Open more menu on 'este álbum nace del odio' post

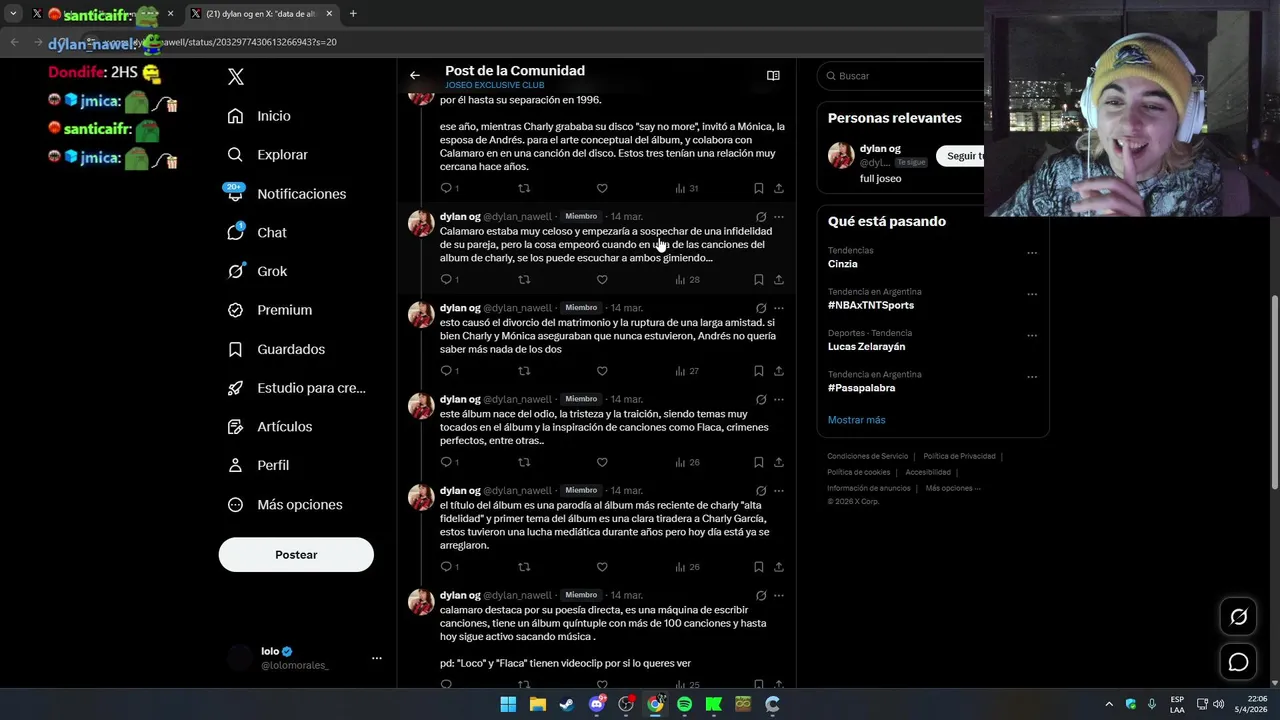click(779, 399)
